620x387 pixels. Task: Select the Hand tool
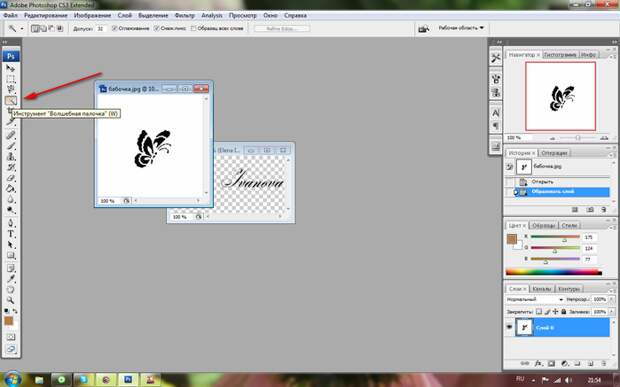click(10, 289)
